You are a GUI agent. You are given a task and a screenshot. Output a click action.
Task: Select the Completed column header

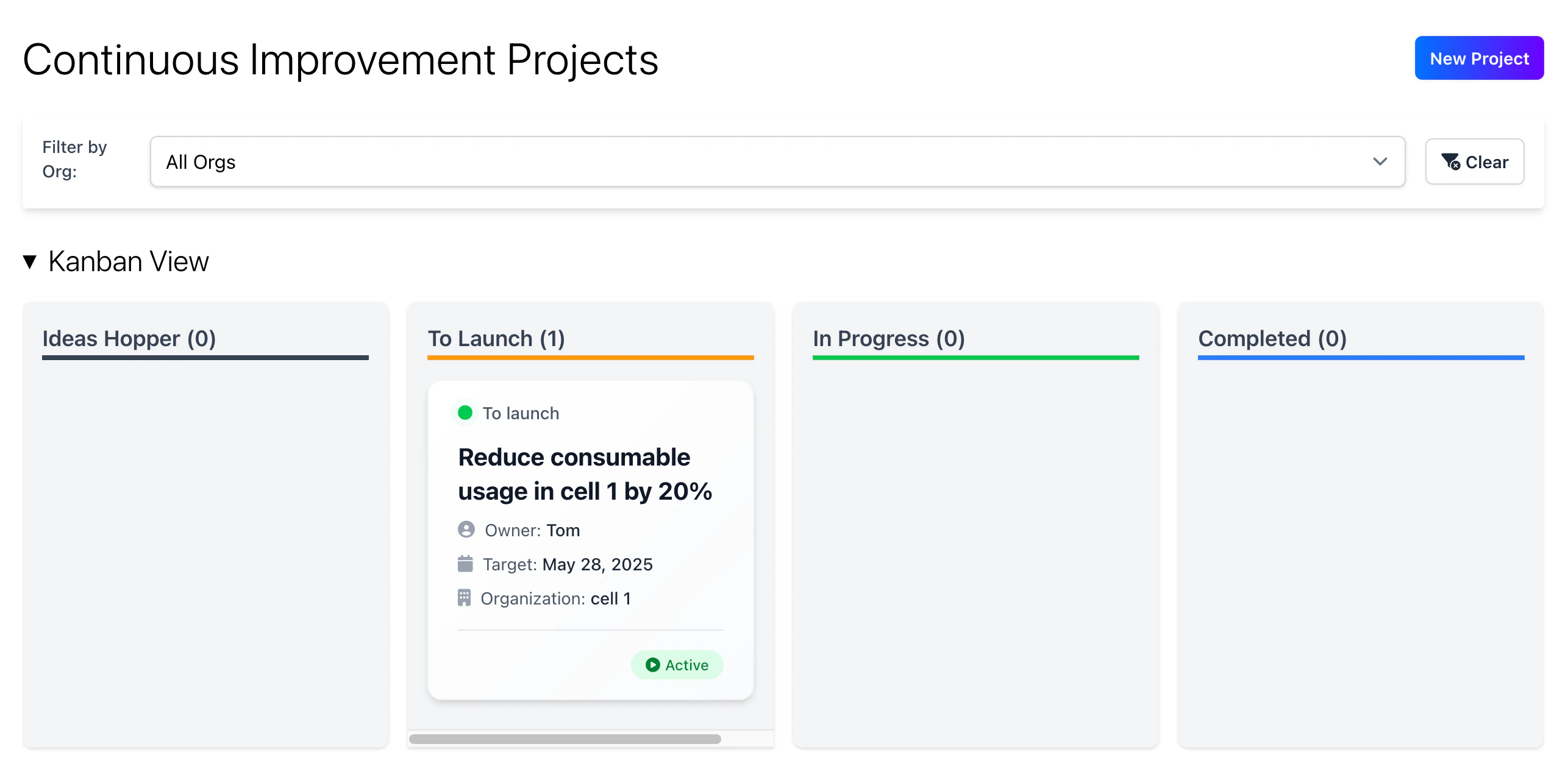[x=1272, y=338]
